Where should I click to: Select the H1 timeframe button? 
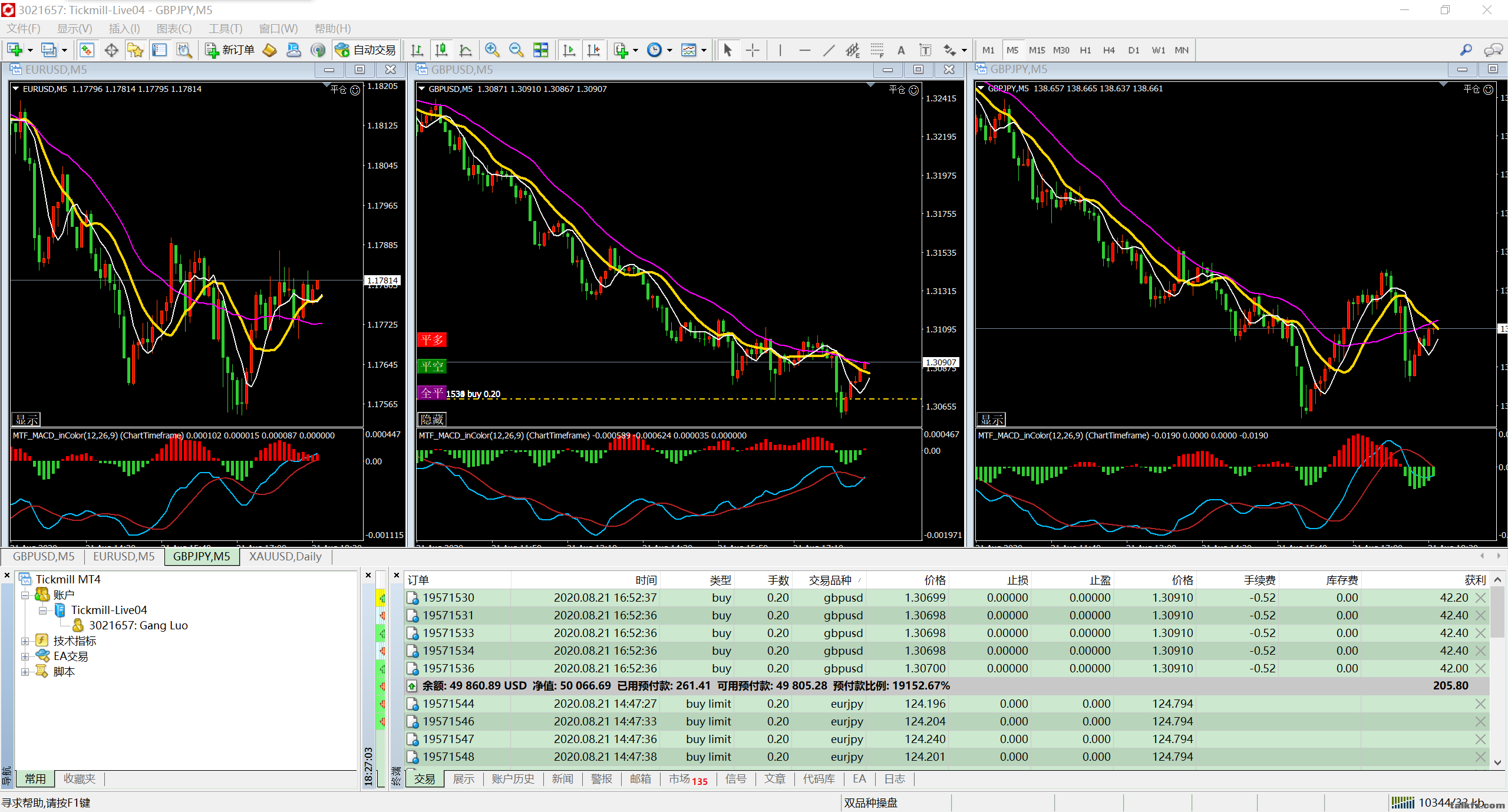[1085, 50]
